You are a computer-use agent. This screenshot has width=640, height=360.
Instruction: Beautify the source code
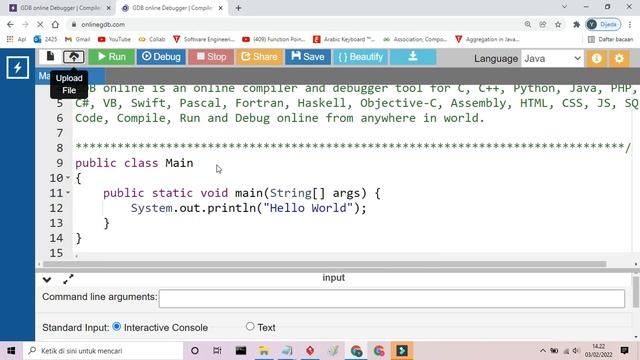(x=360, y=57)
